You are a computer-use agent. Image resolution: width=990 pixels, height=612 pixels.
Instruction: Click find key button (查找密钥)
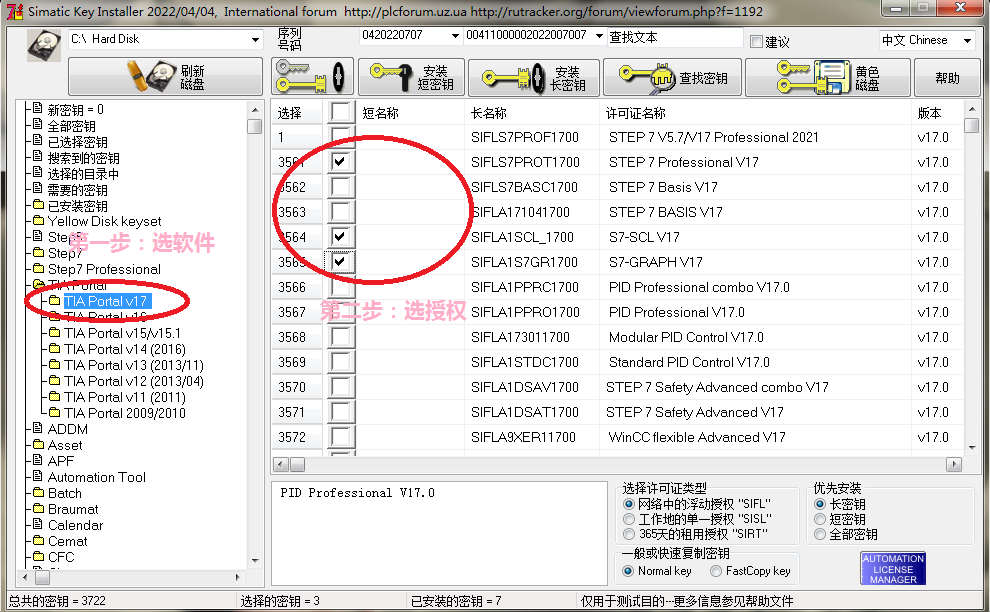[672, 77]
